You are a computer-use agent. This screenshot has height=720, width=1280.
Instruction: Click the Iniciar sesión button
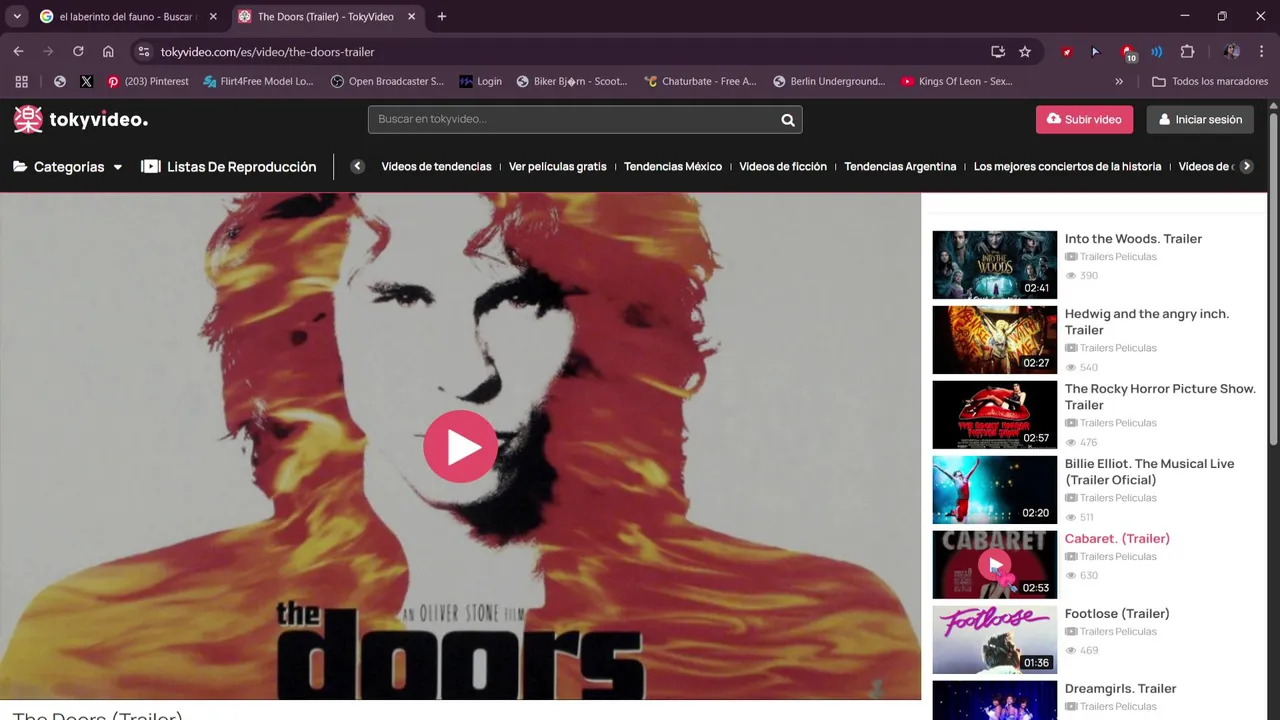click(1200, 119)
